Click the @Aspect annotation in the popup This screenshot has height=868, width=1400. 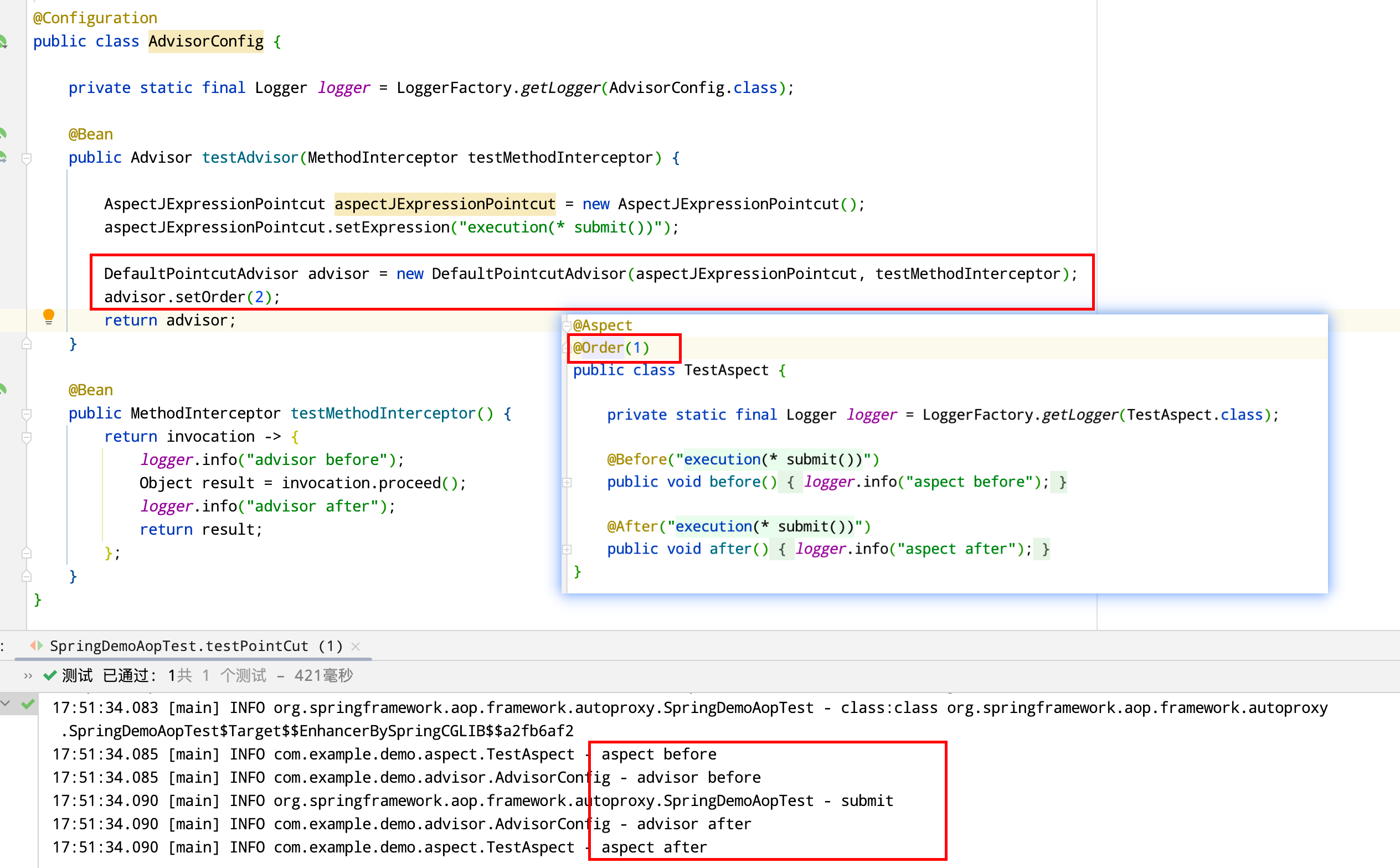(603, 325)
